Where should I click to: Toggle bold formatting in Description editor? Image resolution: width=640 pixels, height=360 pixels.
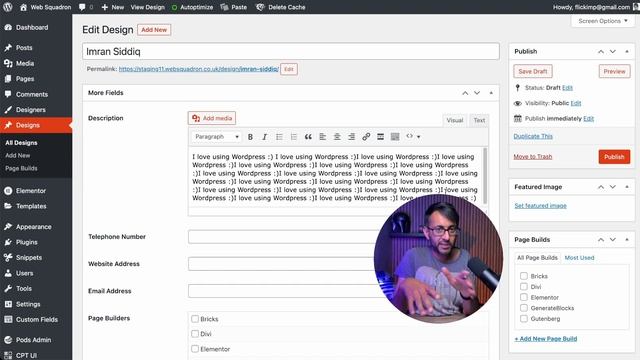point(250,137)
